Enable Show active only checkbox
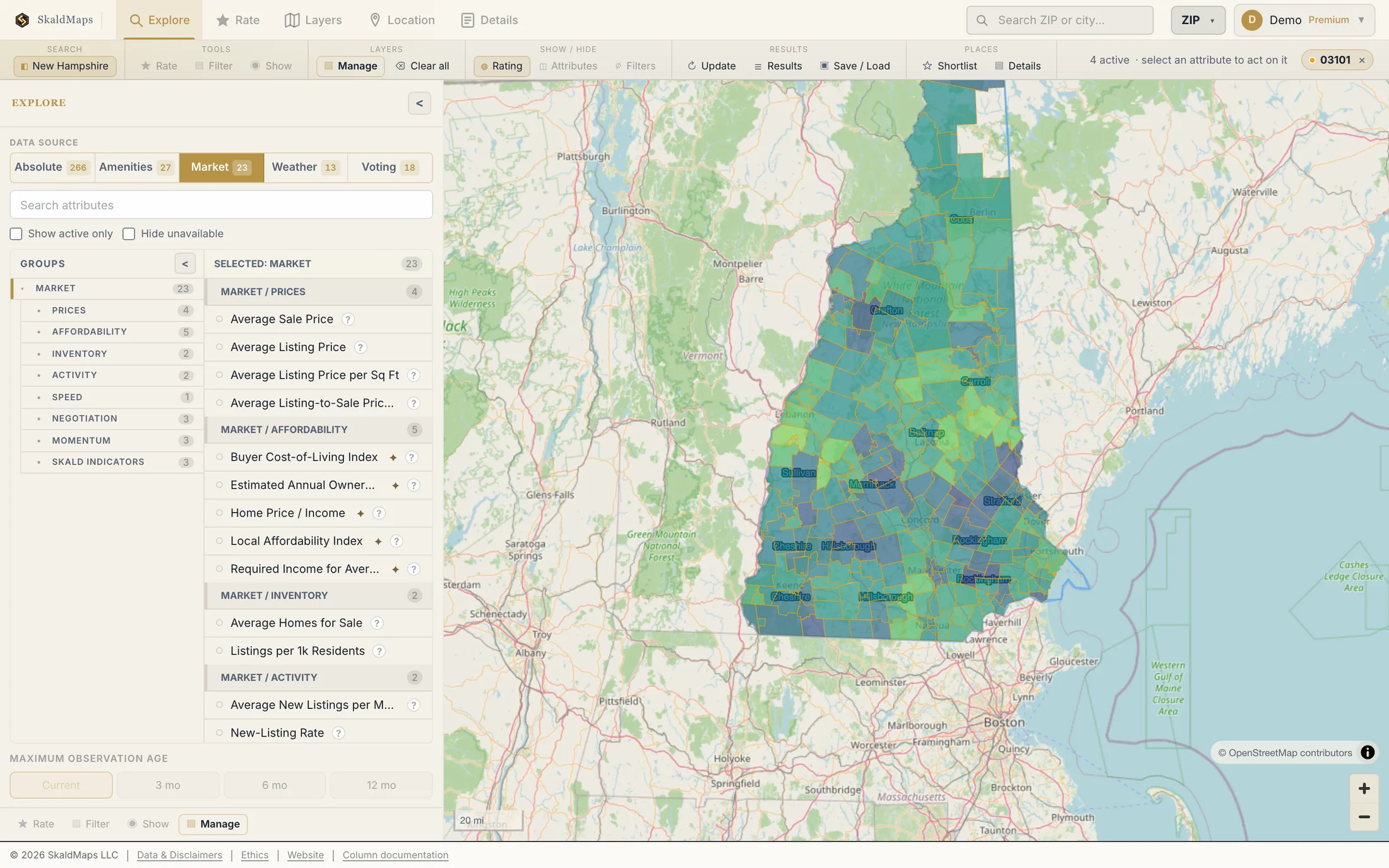Viewport: 1389px width, 868px height. 16,234
